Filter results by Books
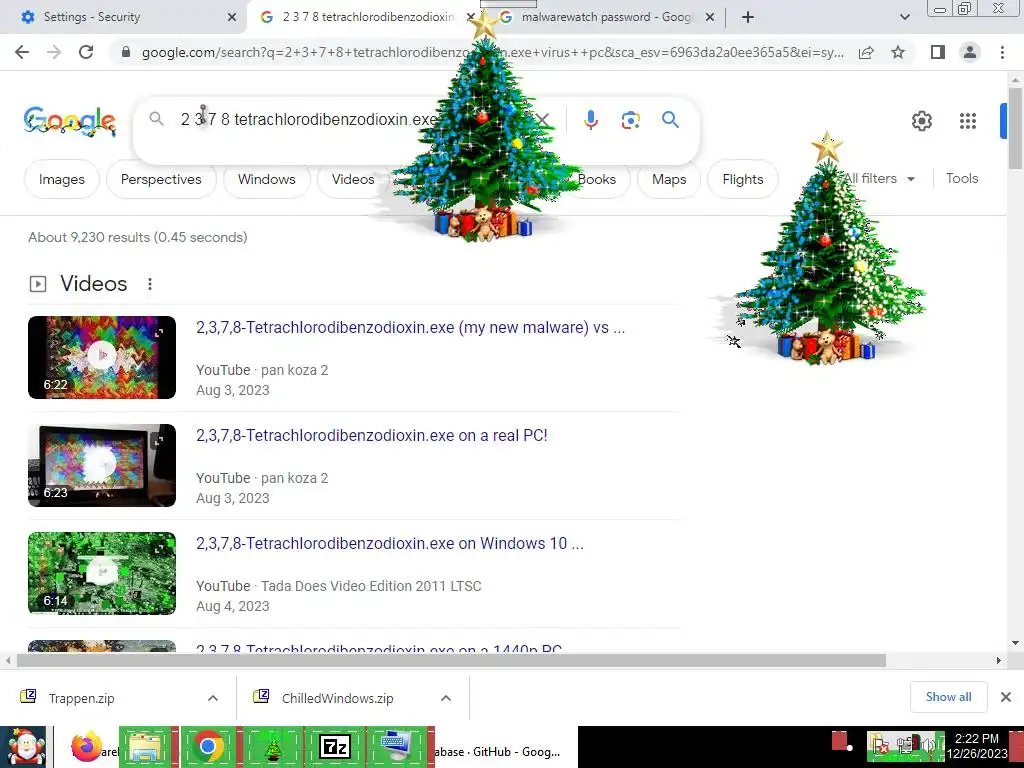1024x768 pixels. (597, 179)
